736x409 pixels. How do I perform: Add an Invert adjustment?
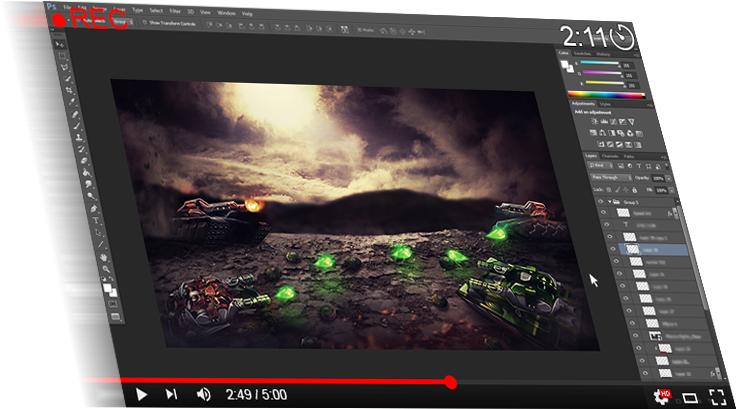(x=601, y=144)
